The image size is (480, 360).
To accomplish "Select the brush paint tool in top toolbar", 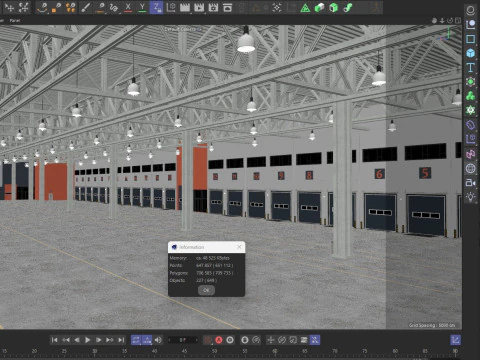I will point(86,7).
